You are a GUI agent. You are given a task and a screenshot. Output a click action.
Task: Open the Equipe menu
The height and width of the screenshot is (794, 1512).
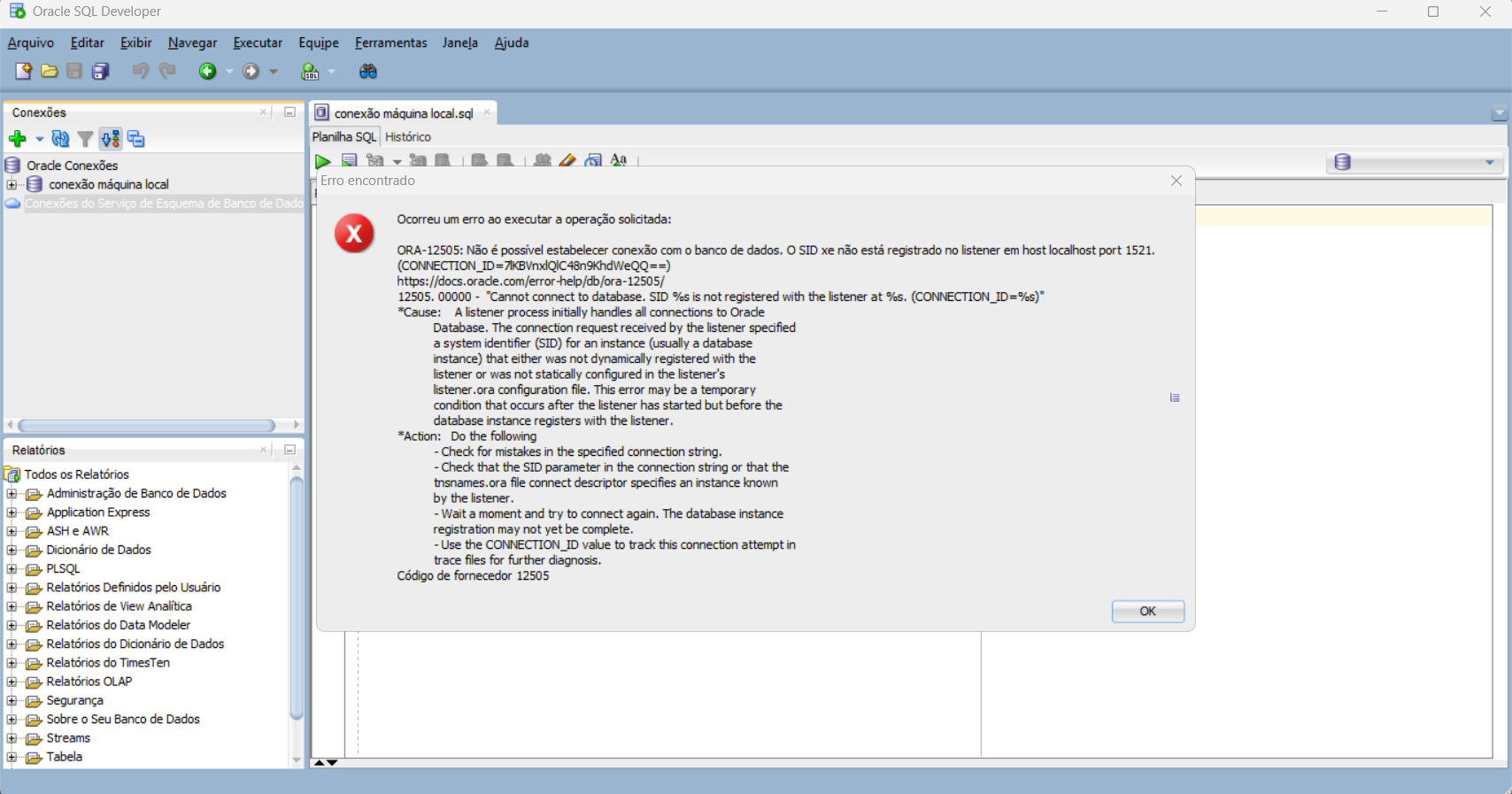pyautogui.click(x=319, y=42)
